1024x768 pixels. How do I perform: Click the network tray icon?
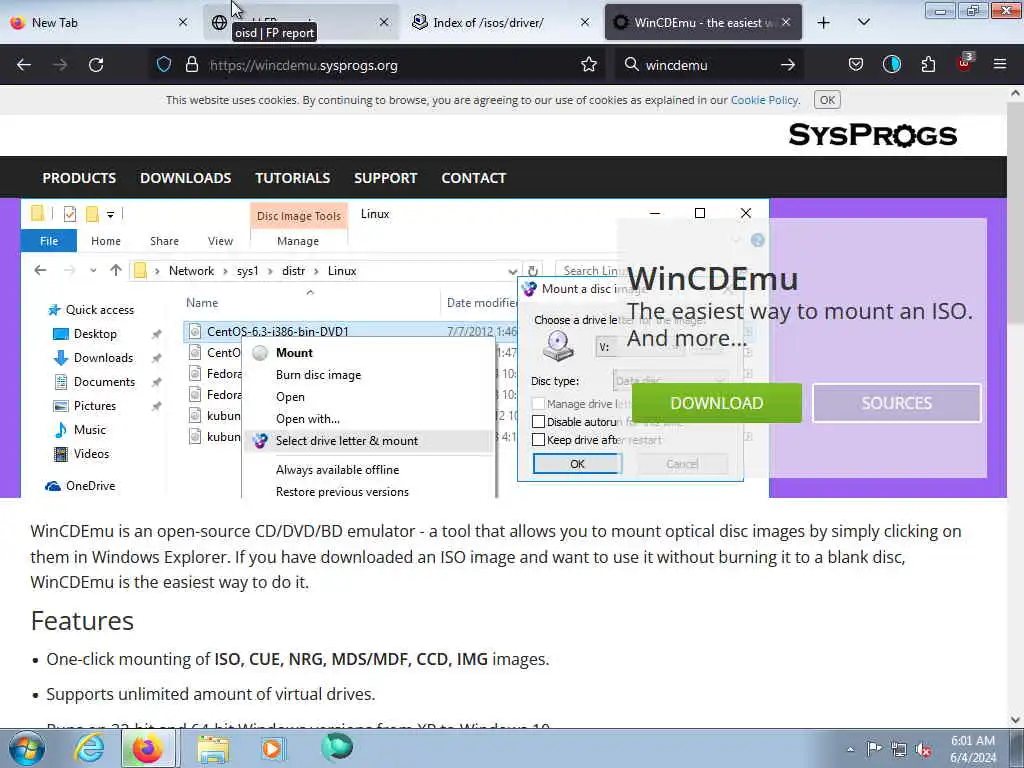[899, 750]
